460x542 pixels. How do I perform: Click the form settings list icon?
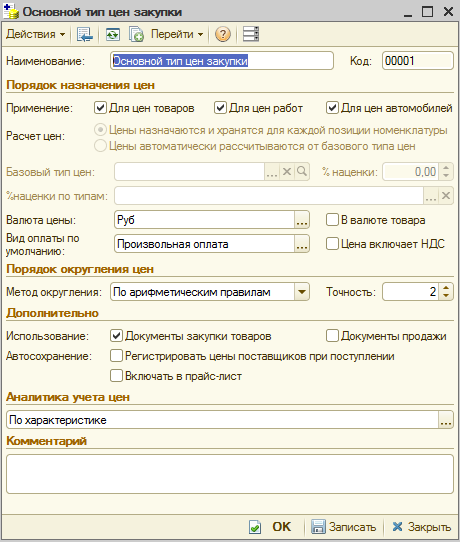coord(251,34)
